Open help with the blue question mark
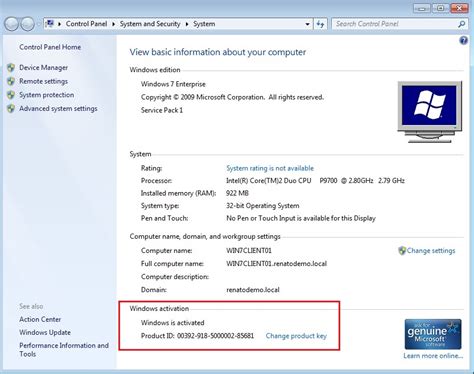The image size is (474, 374). (x=463, y=41)
